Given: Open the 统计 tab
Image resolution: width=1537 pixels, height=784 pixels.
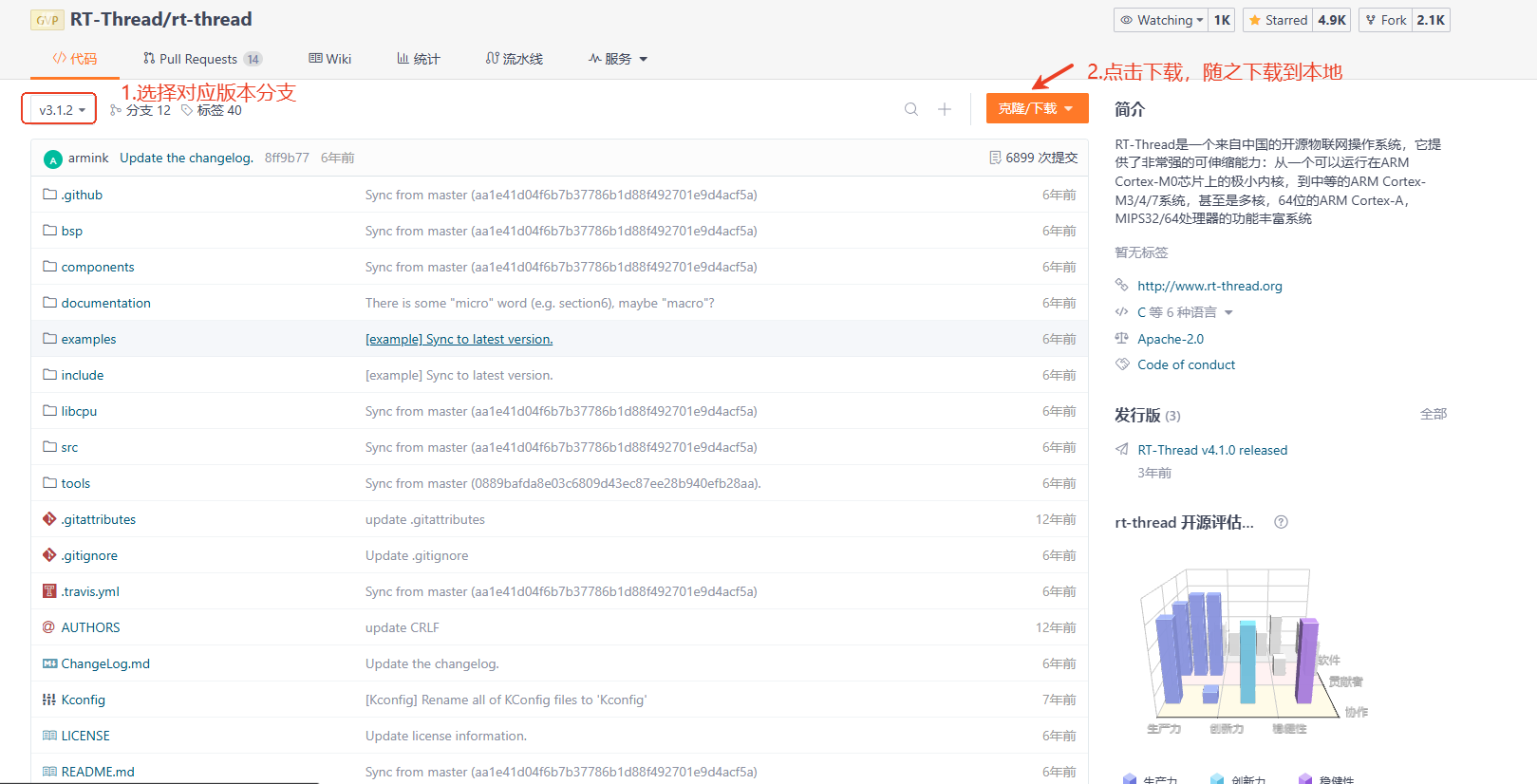Looking at the screenshot, I should click(419, 59).
